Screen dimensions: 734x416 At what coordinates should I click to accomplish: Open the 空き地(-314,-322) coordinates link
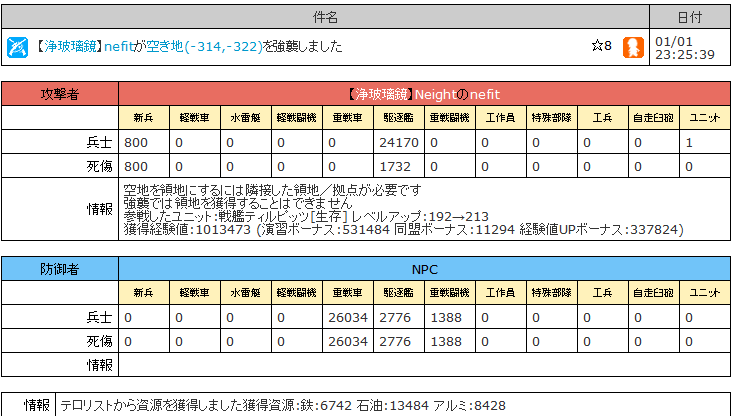point(205,46)
